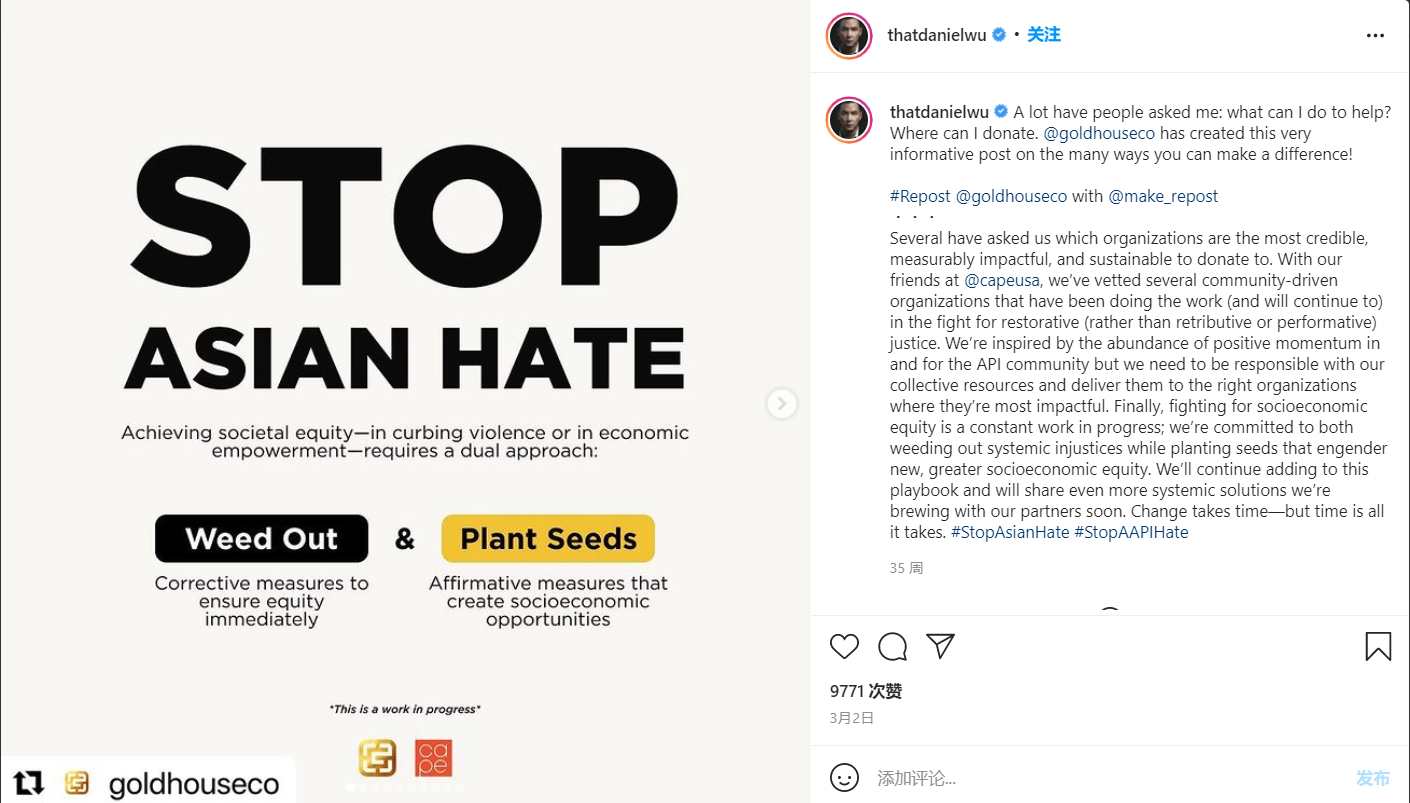Open comments via speech bubble icon
The height and width of the screenshot is (803, 1410).
[x=892, y=647]
